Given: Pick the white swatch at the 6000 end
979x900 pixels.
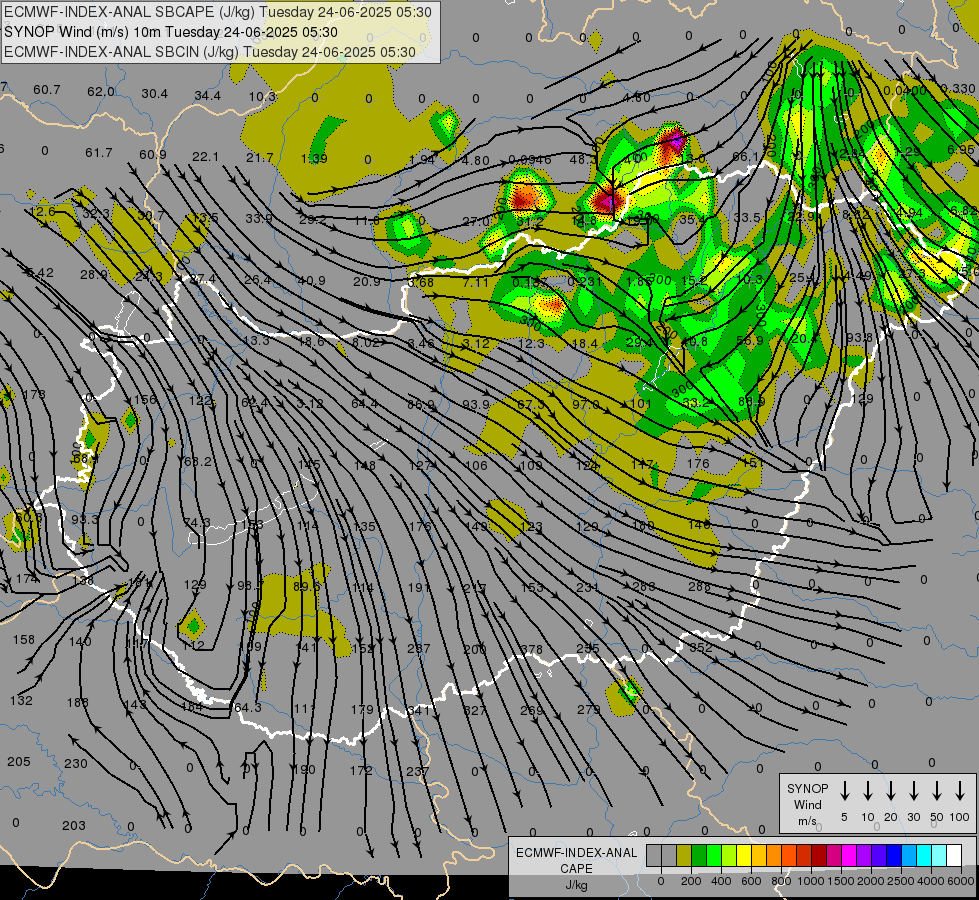Looking at the screenshot, I should pyautogui.click(x=954, y=855).
